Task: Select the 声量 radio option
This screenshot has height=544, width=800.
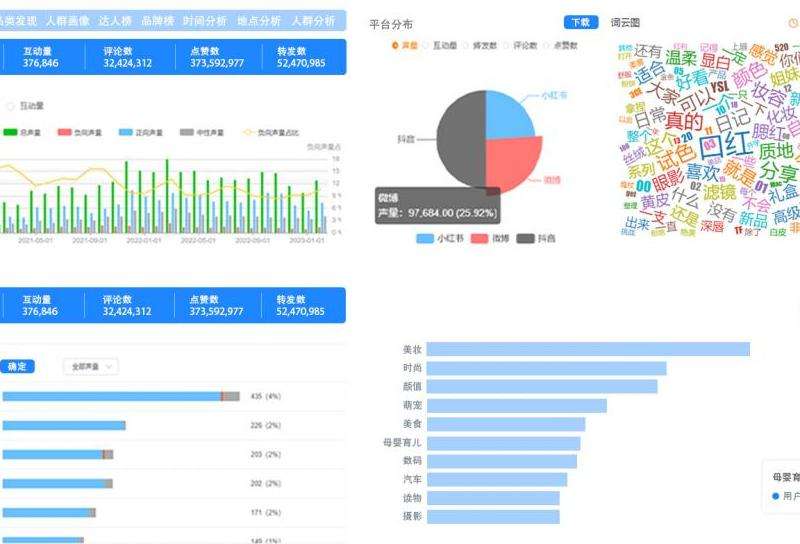Action: tap(395, 45)
